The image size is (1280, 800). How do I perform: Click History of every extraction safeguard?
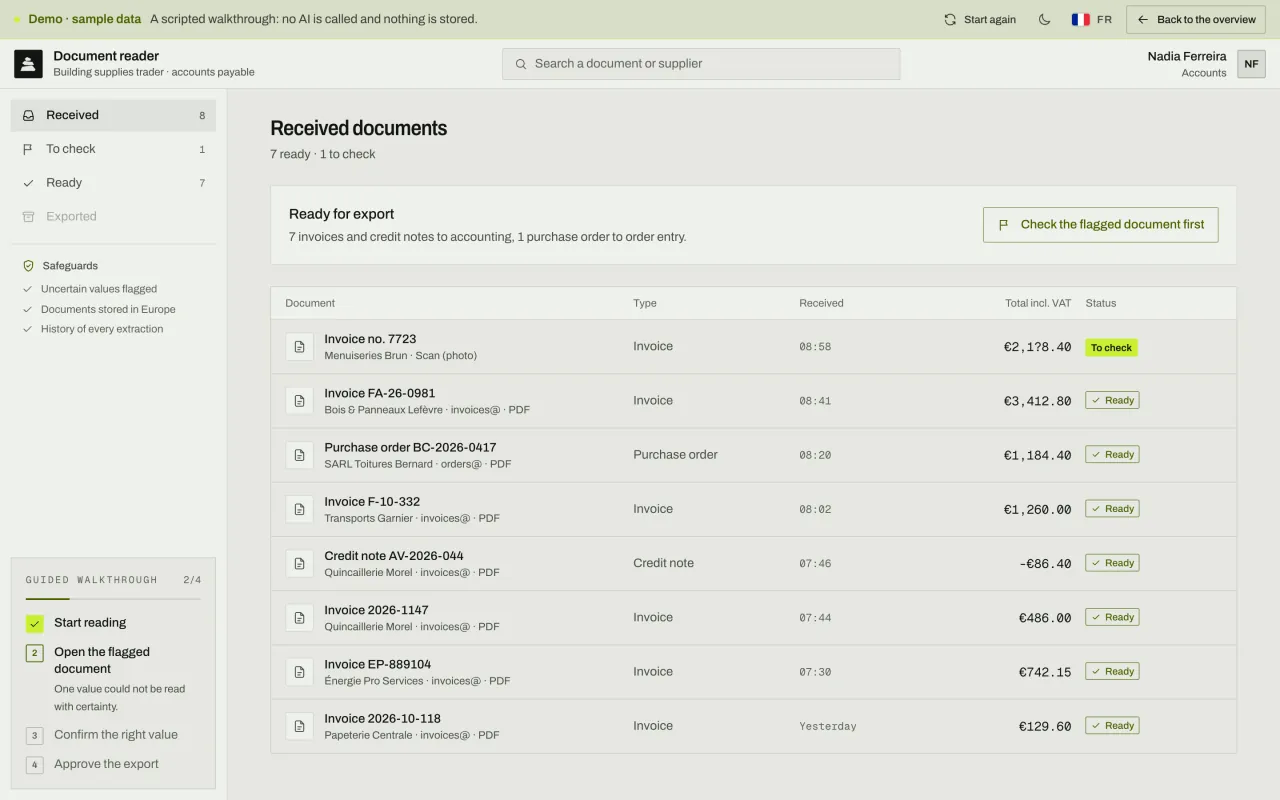(102, 329)
